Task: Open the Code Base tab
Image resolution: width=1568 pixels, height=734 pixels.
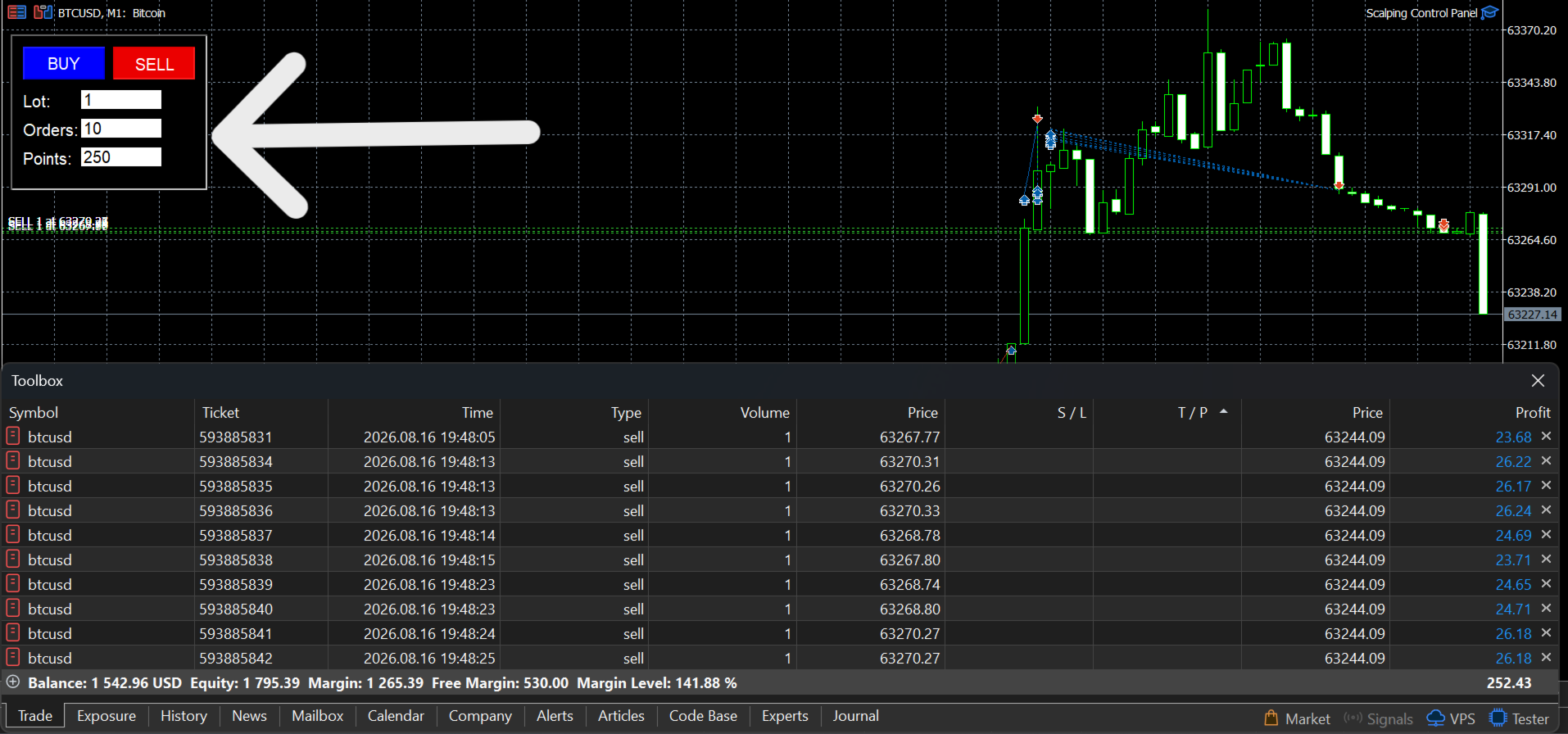Action: point(703,716)
